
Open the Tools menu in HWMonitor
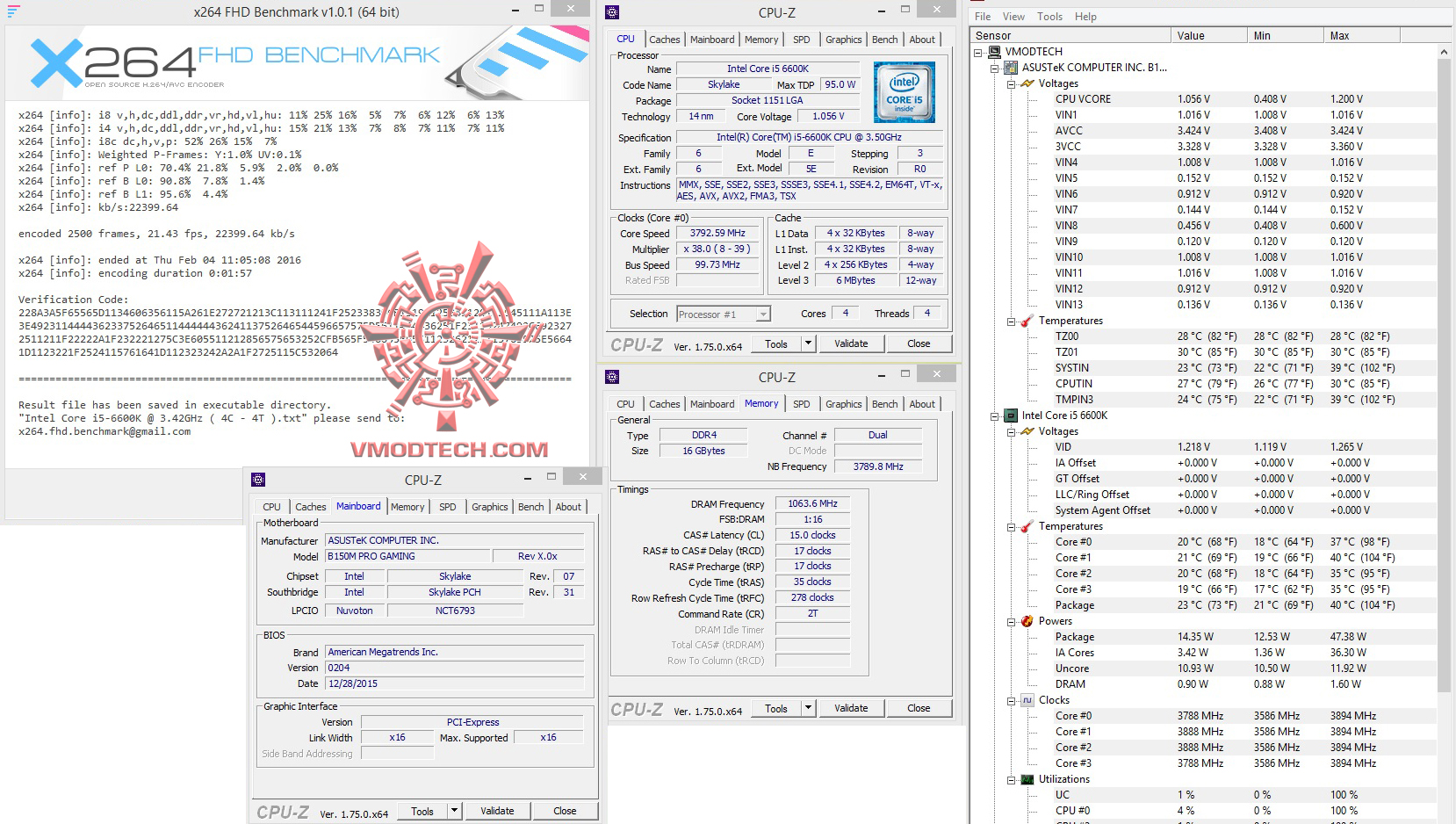tap(1049, 17)
